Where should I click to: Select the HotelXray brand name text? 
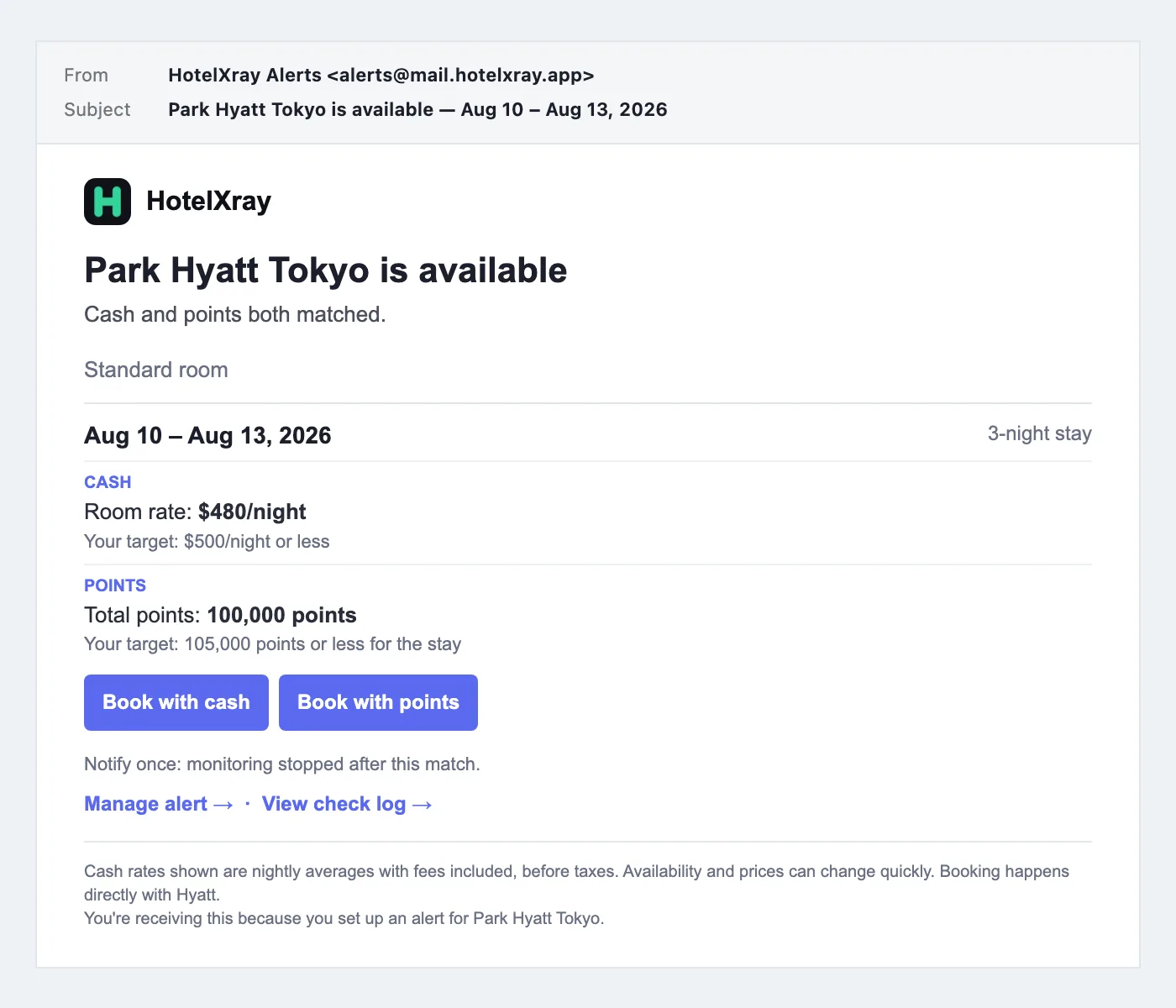click(x=208, y=202)
